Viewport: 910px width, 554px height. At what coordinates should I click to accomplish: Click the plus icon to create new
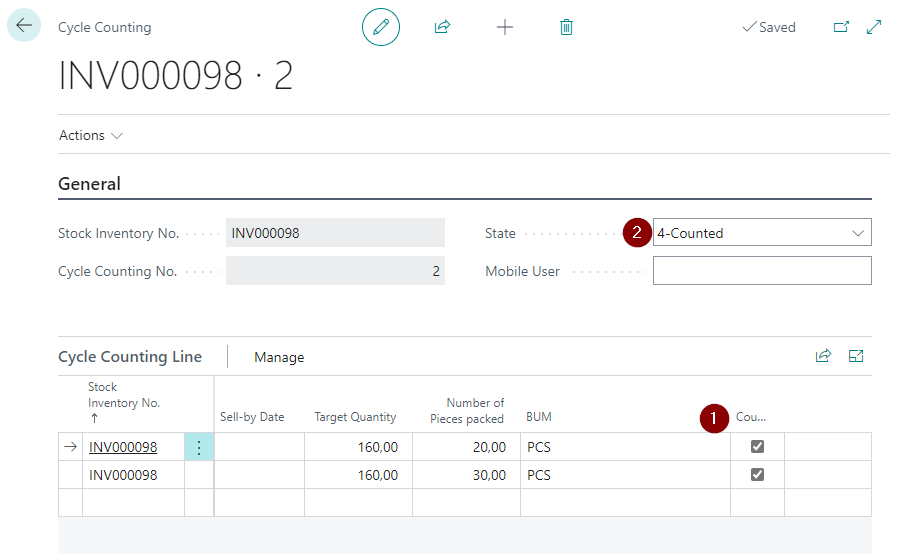coord(505,27)
